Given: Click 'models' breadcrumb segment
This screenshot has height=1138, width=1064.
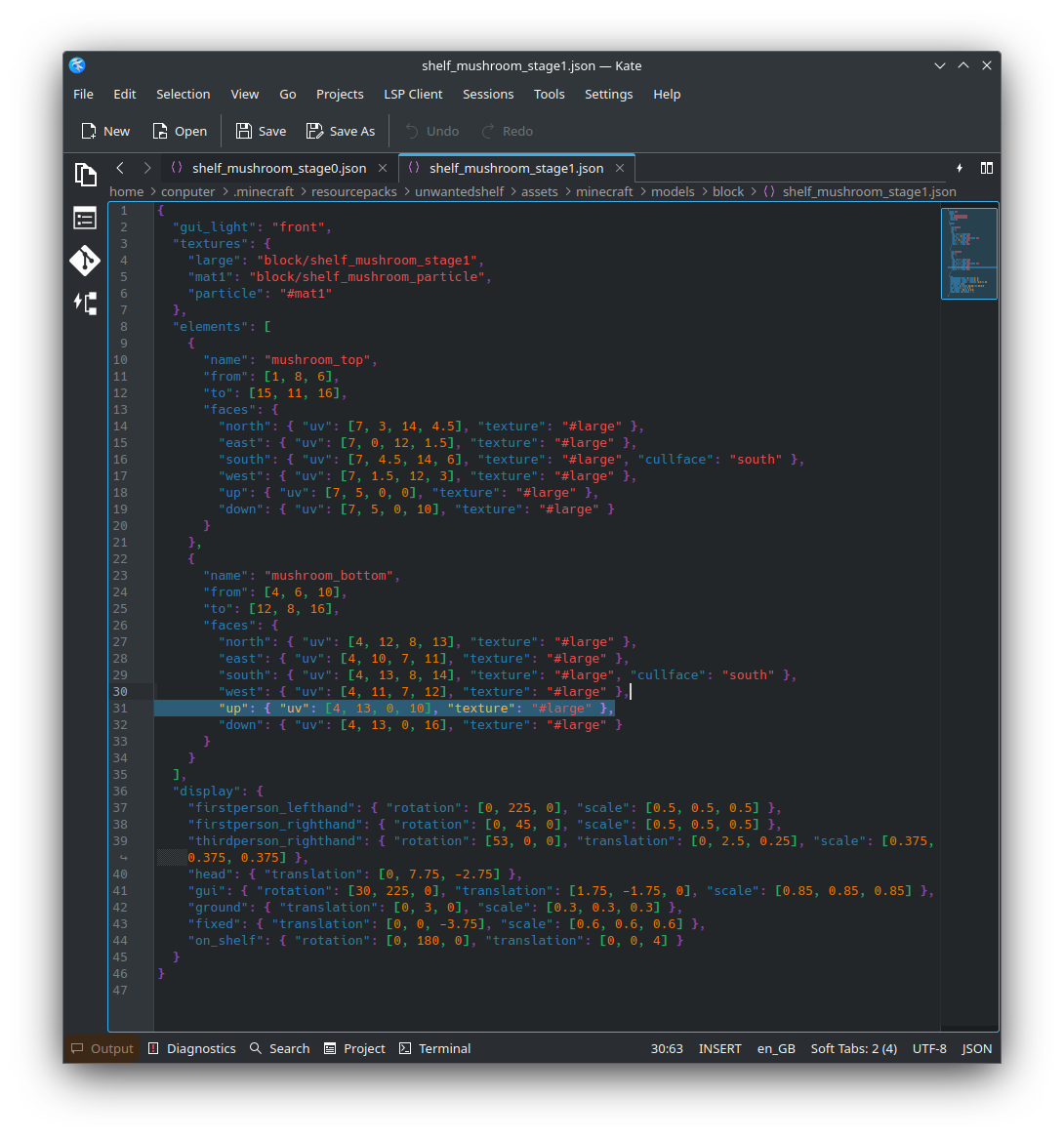Looking at the screenshot, I should click(673, 191).
